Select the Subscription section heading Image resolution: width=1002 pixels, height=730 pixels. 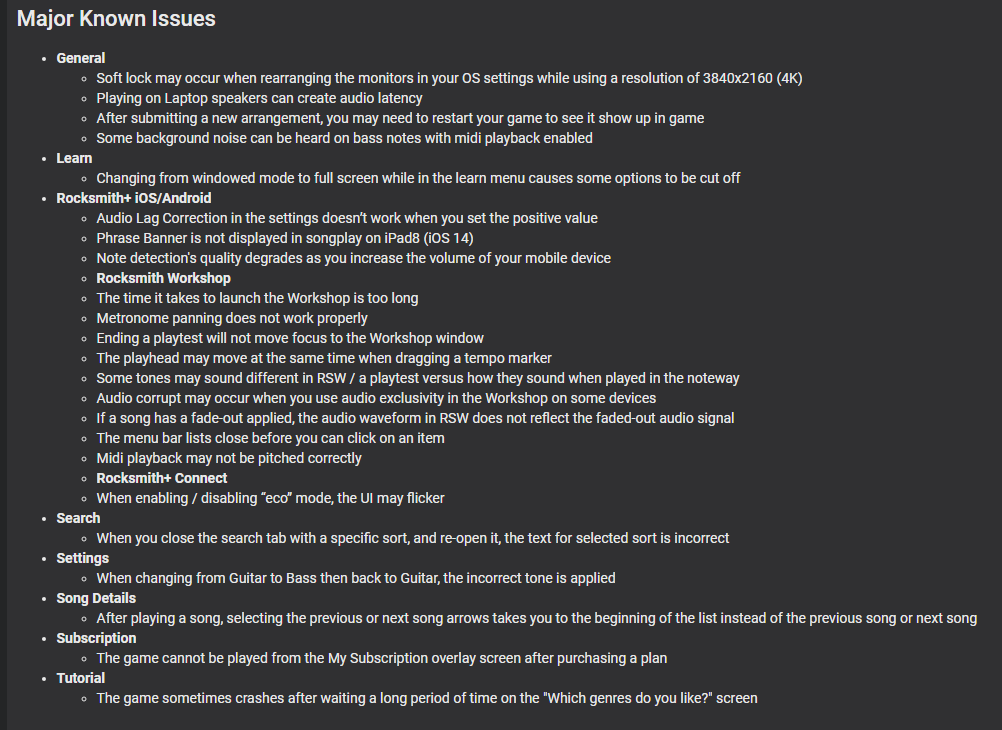(96, 638)
